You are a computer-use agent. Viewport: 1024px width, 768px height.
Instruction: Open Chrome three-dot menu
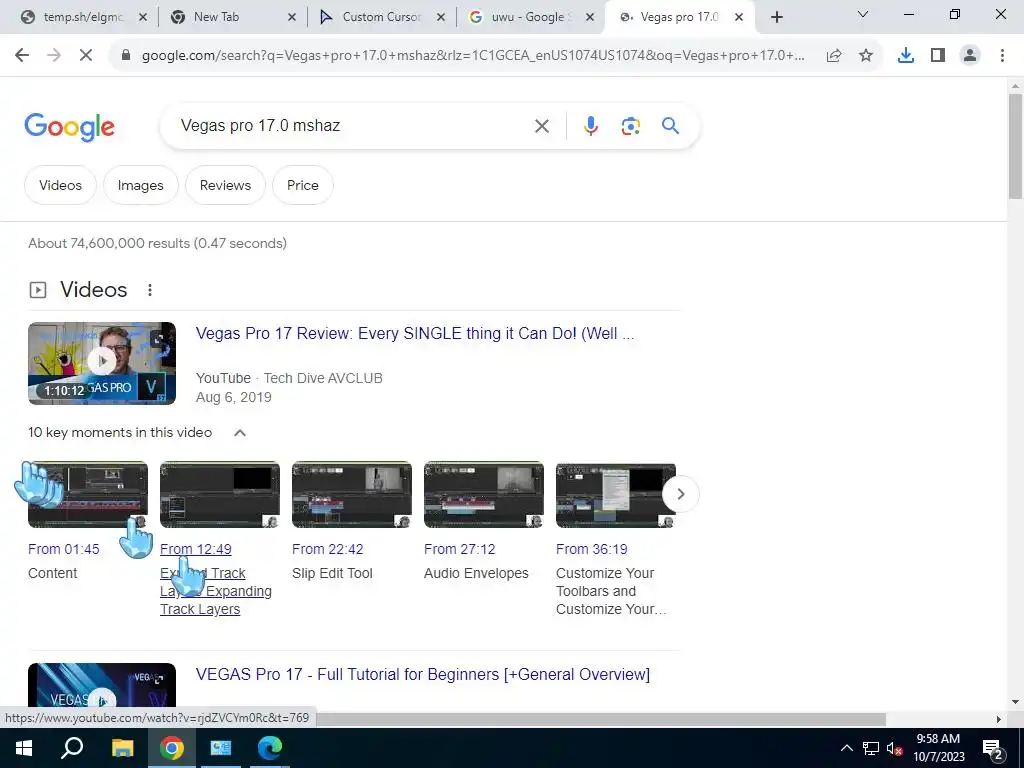pyautogui.click(x=1002, y=56)
